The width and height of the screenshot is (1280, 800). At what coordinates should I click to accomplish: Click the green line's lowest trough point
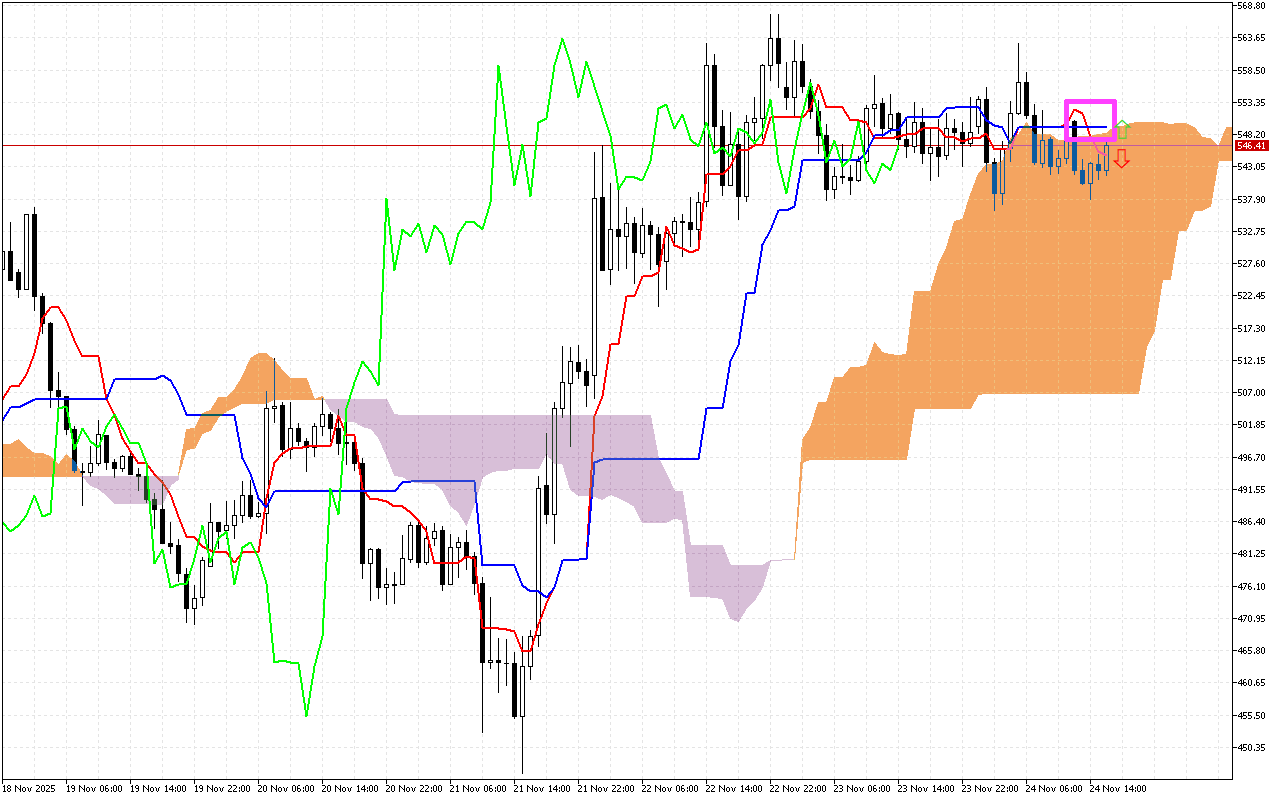point(306,715)
